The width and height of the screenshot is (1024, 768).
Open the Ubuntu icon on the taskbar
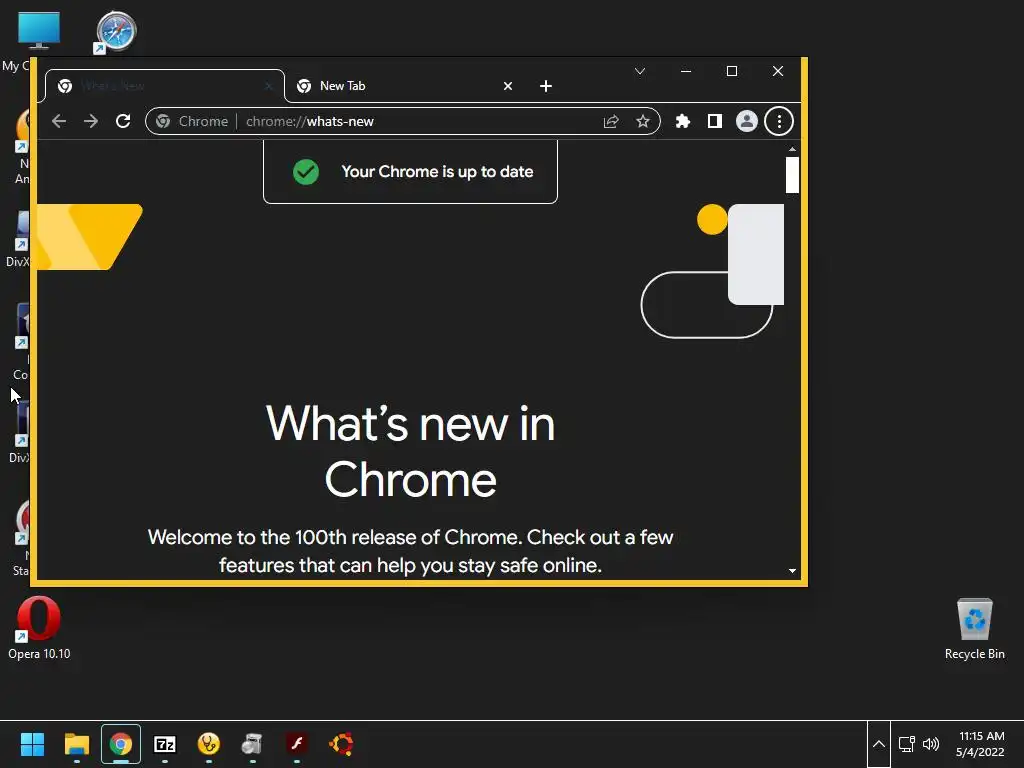[341, 744]
